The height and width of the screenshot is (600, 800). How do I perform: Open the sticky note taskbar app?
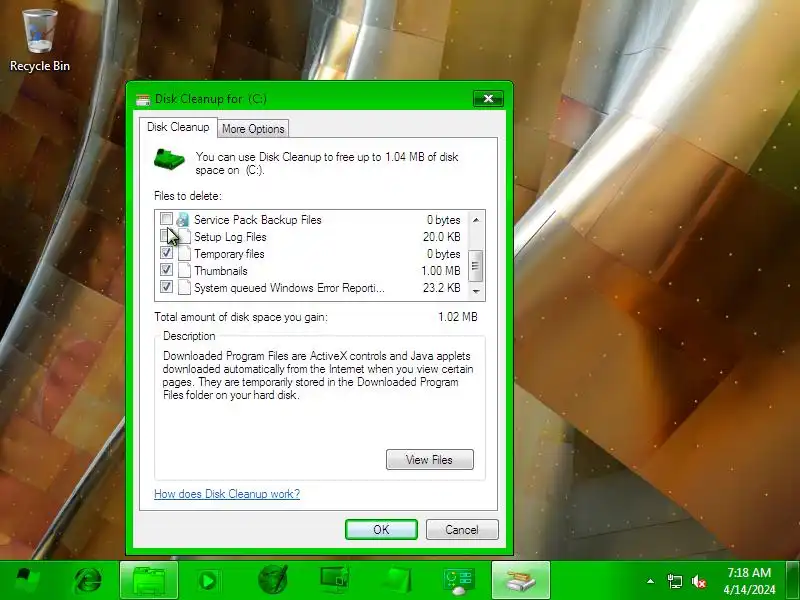click(x=396, y=581)
